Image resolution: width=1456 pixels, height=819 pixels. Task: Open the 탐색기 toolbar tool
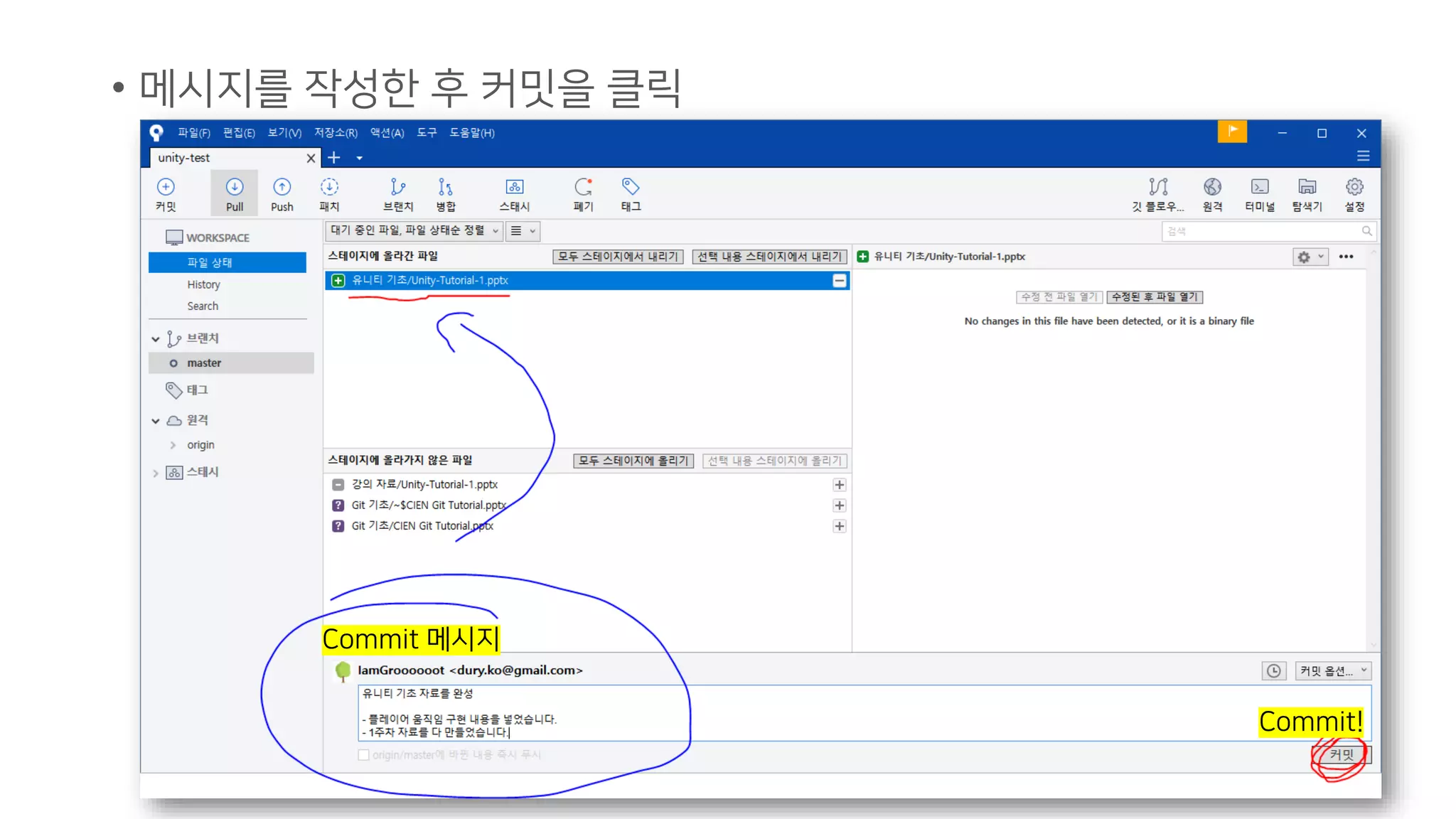click(x=1307, y=194)
